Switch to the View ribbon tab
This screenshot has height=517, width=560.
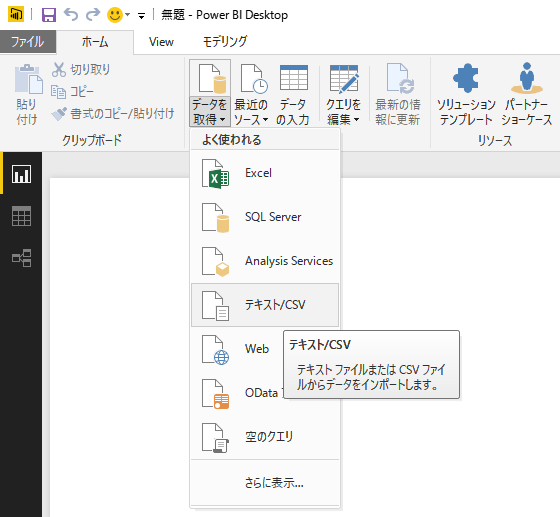(161, 42)
